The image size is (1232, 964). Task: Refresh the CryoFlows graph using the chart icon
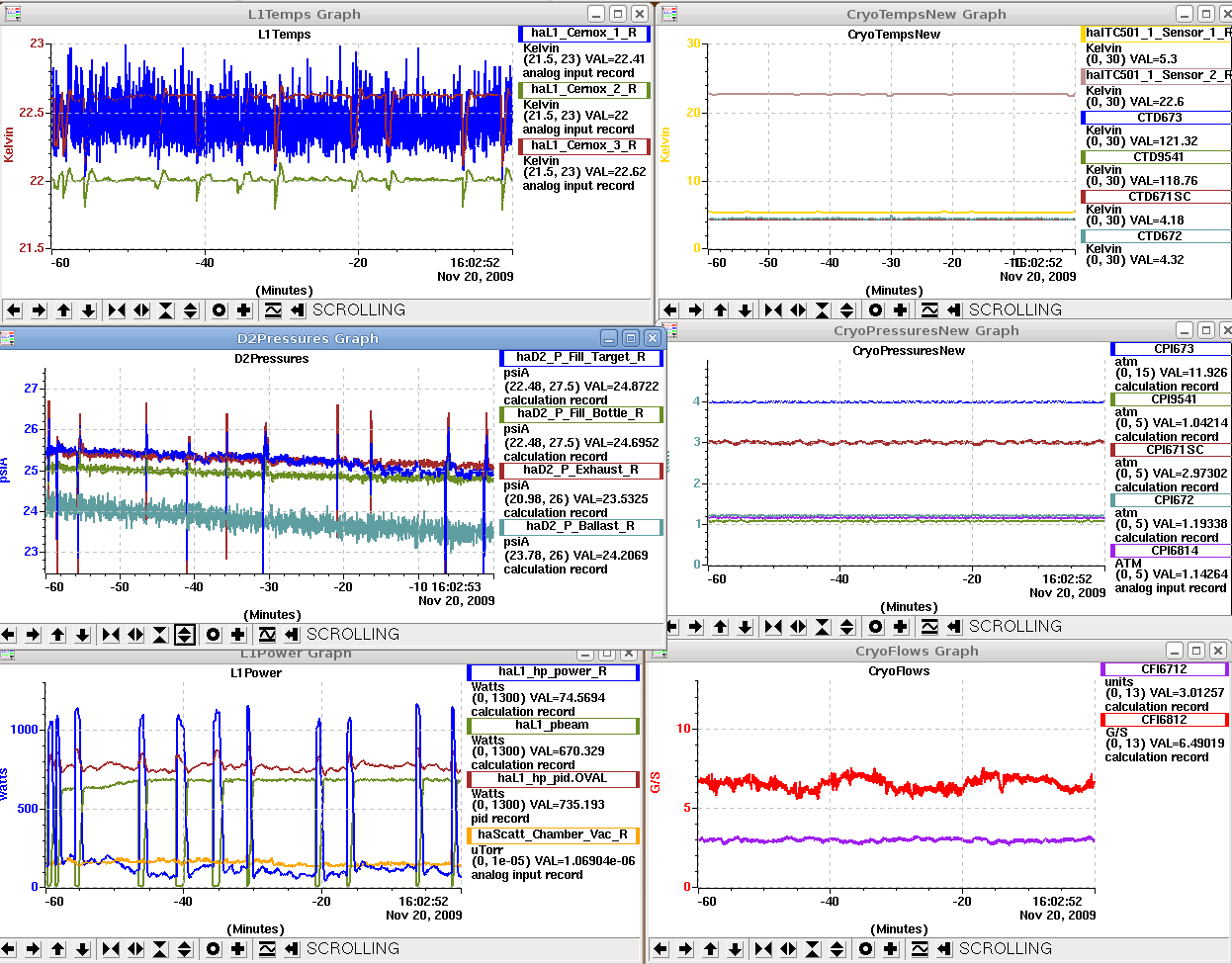point(919,949)
